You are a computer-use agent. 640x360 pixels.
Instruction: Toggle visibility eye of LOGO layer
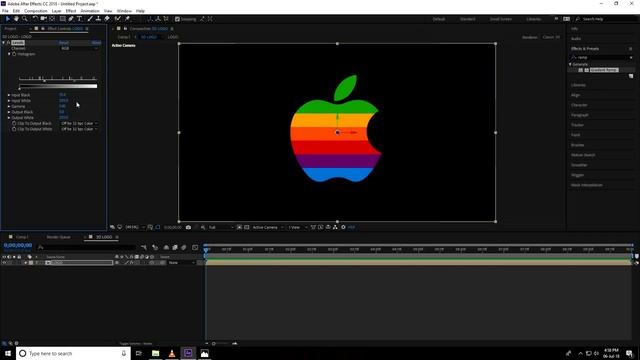click(x=4, y=263)
